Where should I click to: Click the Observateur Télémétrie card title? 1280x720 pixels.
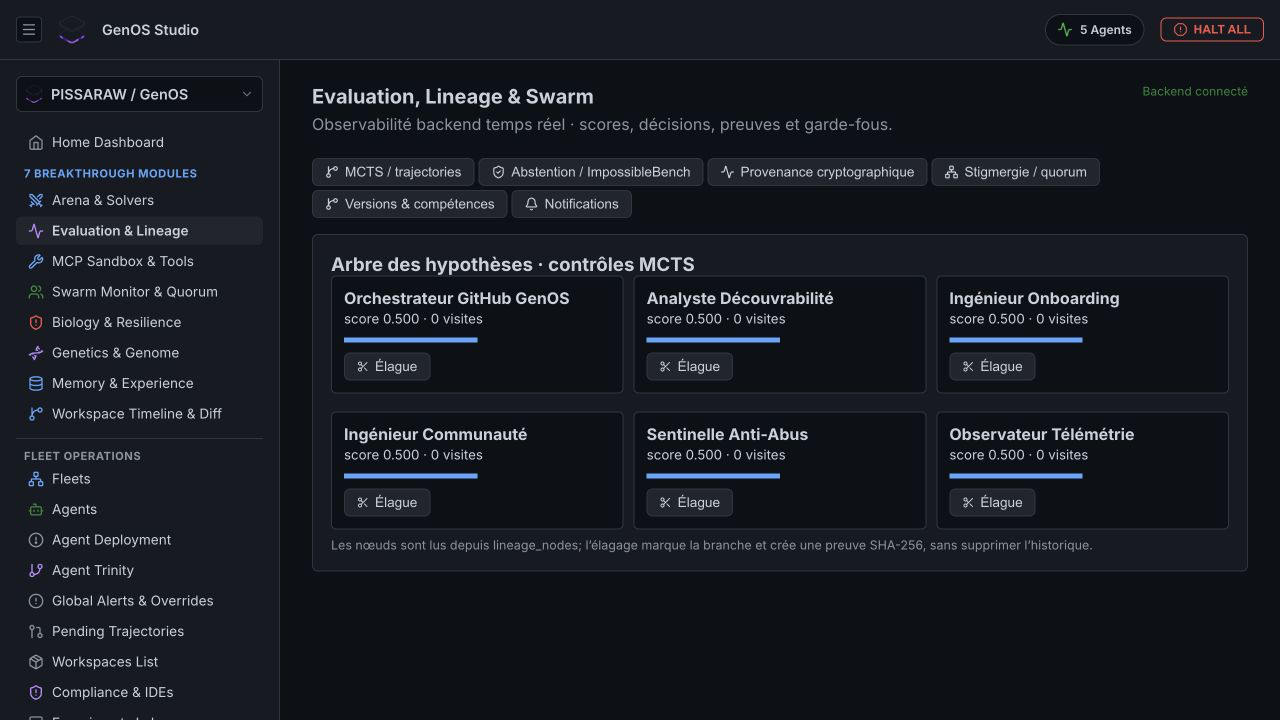[1041, 434]
